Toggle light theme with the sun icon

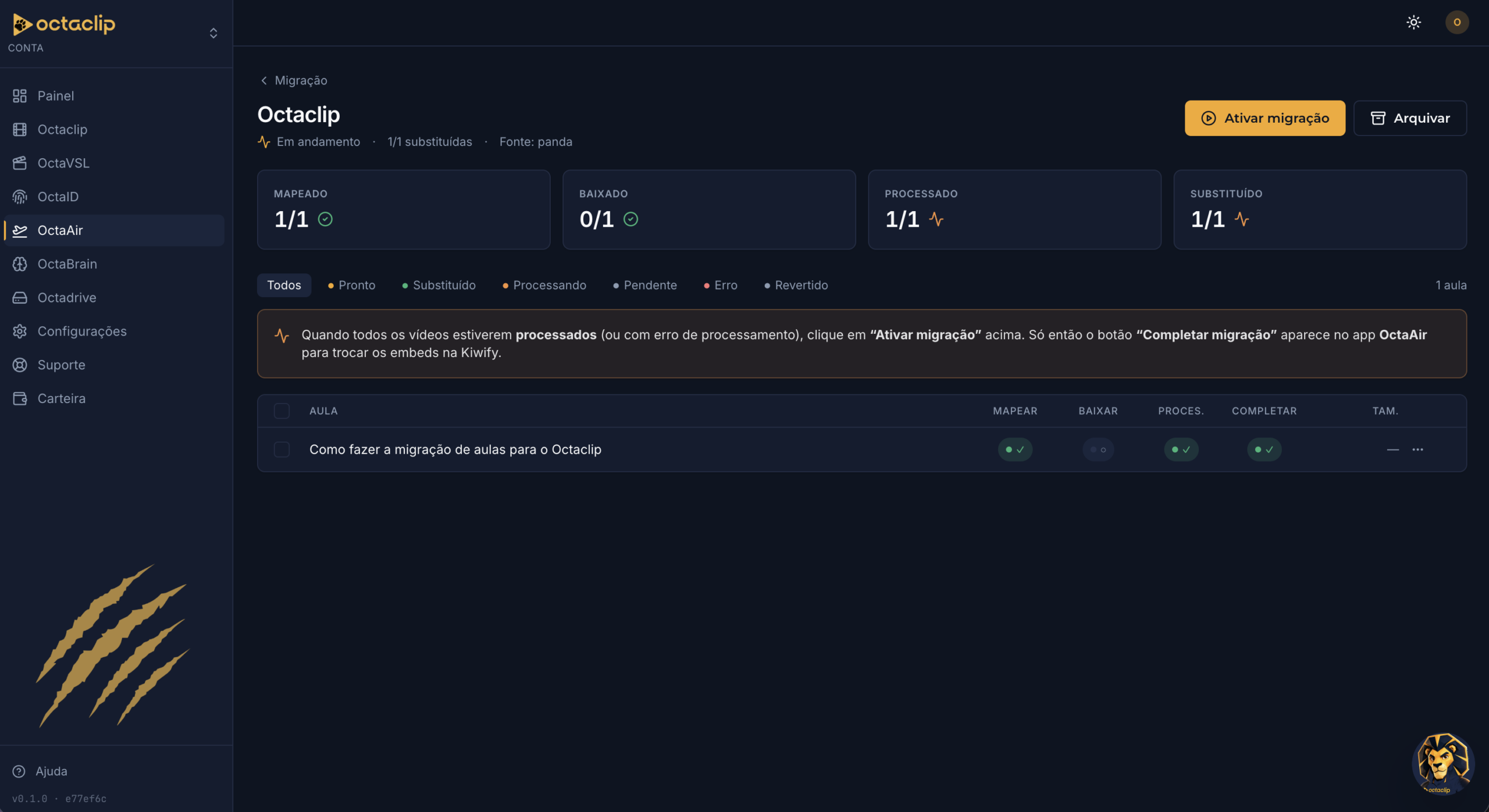point(1414,23)
